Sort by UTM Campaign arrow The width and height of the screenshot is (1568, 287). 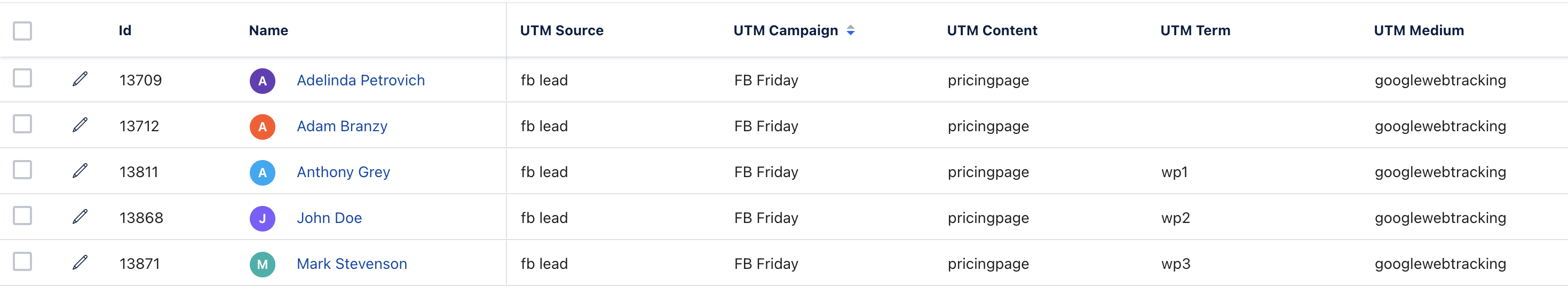coord(850,30)
